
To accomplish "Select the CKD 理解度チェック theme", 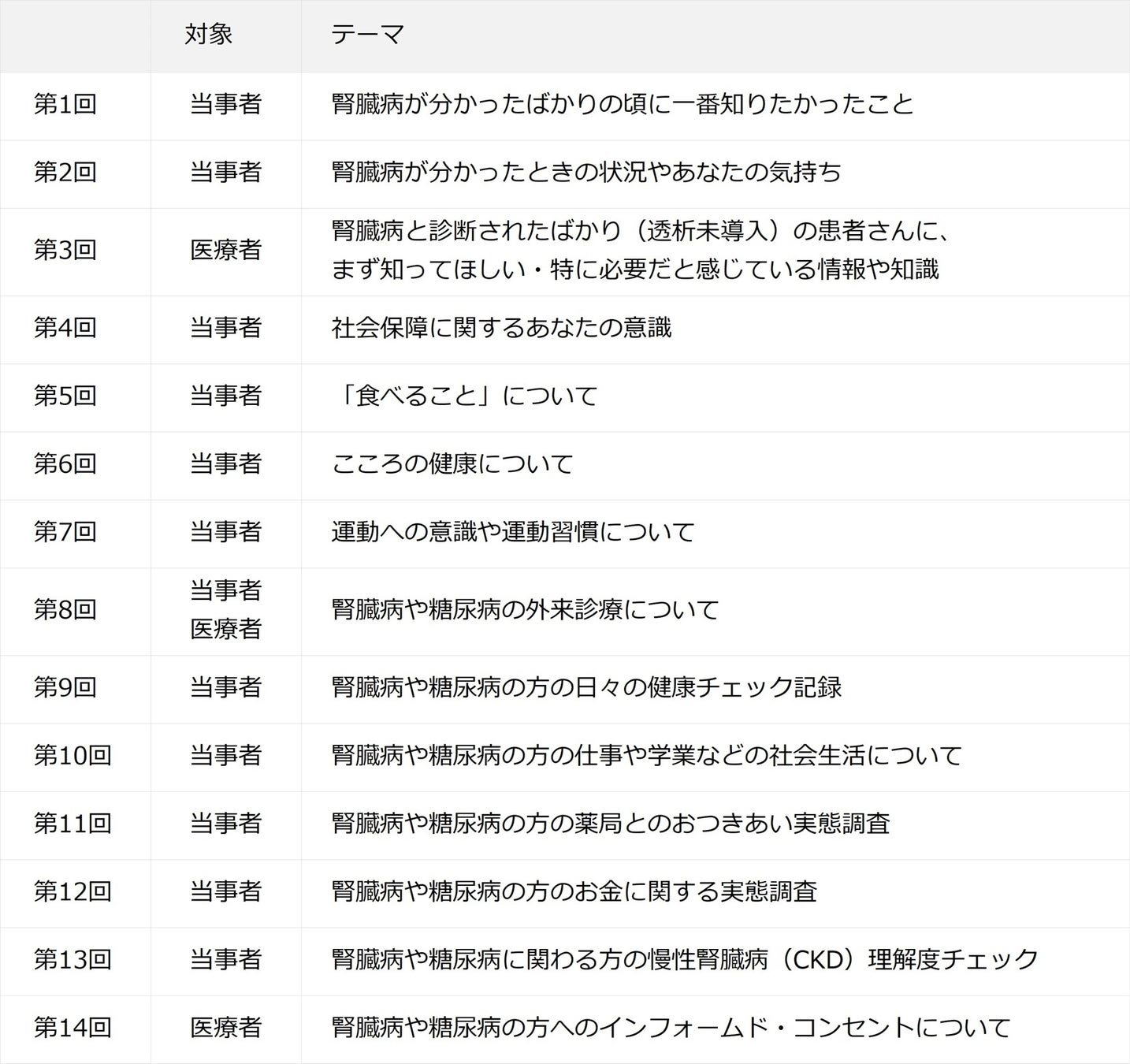I will click(685, 959).
